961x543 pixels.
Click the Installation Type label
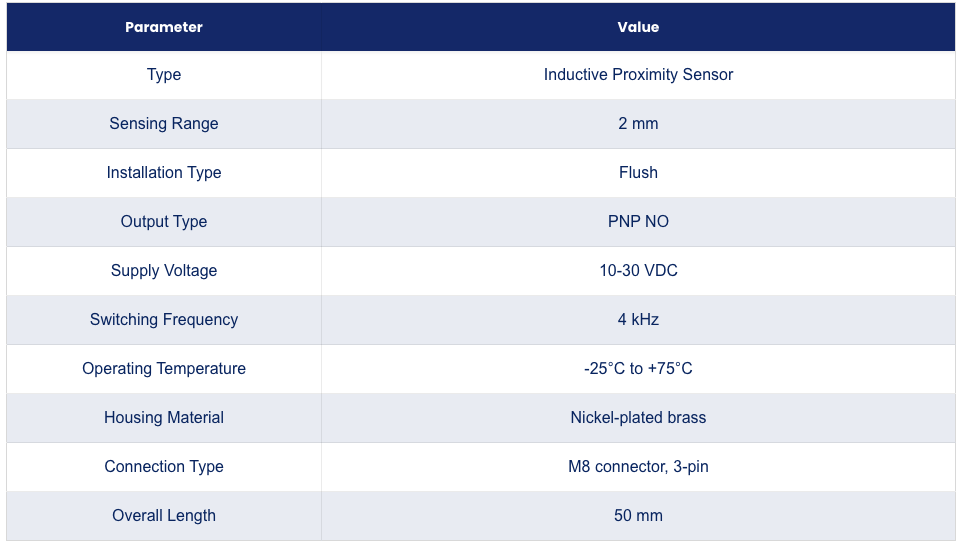coord(164,173)
